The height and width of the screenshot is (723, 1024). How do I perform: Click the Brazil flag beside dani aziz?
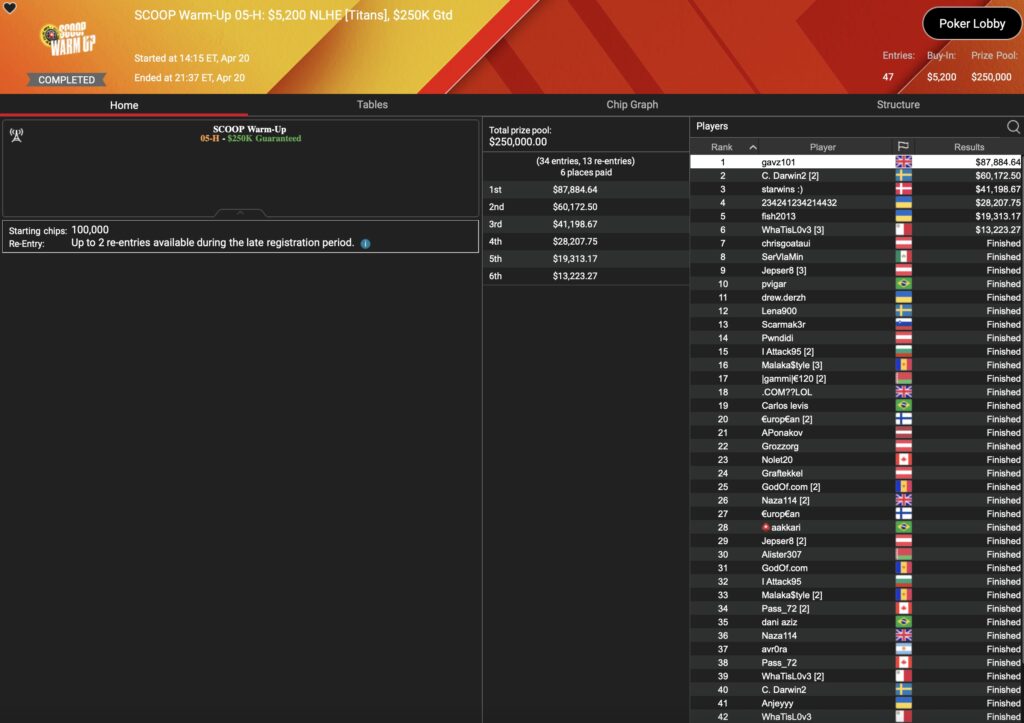coord(903,622)
